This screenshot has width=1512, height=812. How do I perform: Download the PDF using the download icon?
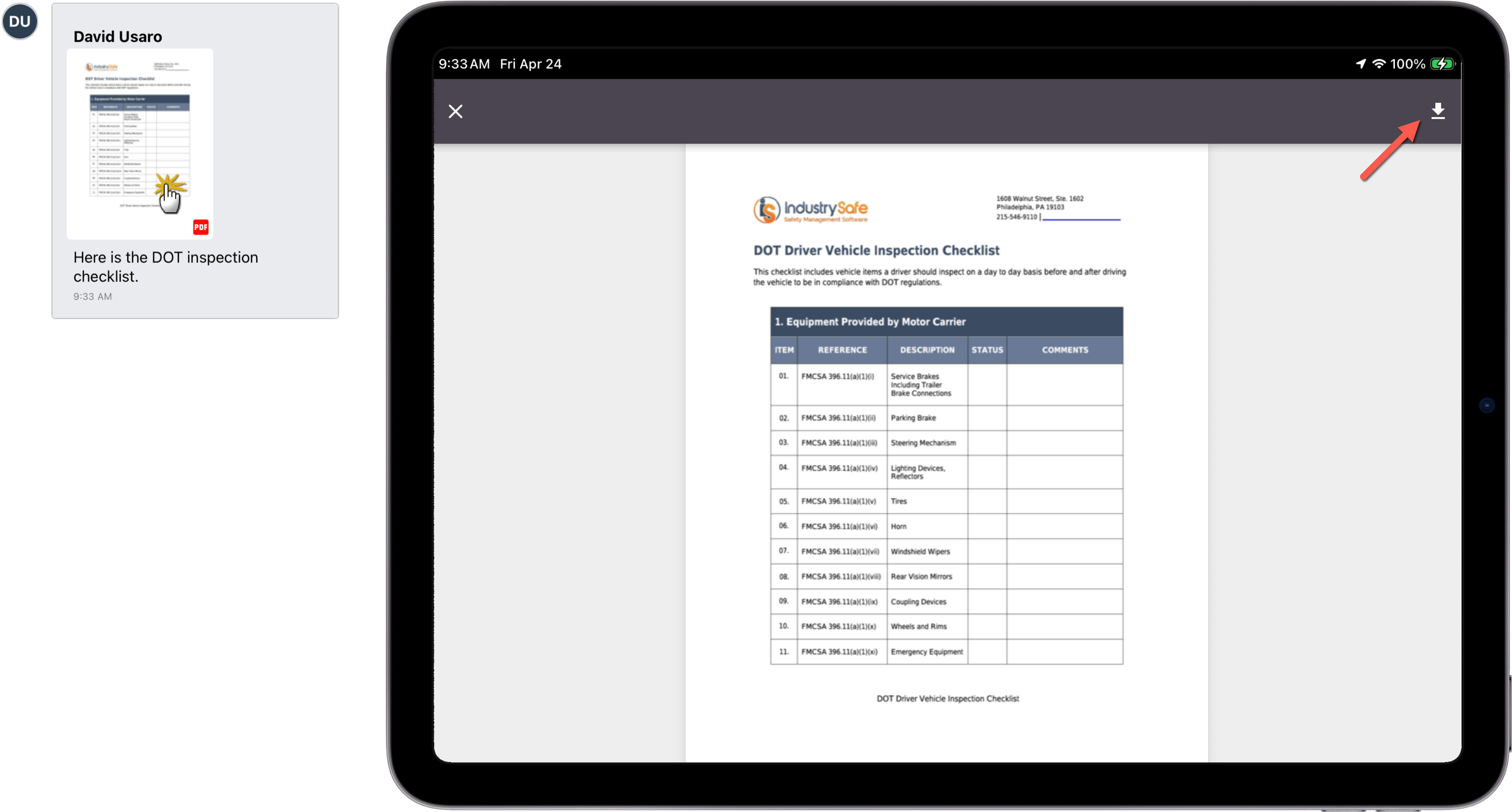pos(1437,111)
